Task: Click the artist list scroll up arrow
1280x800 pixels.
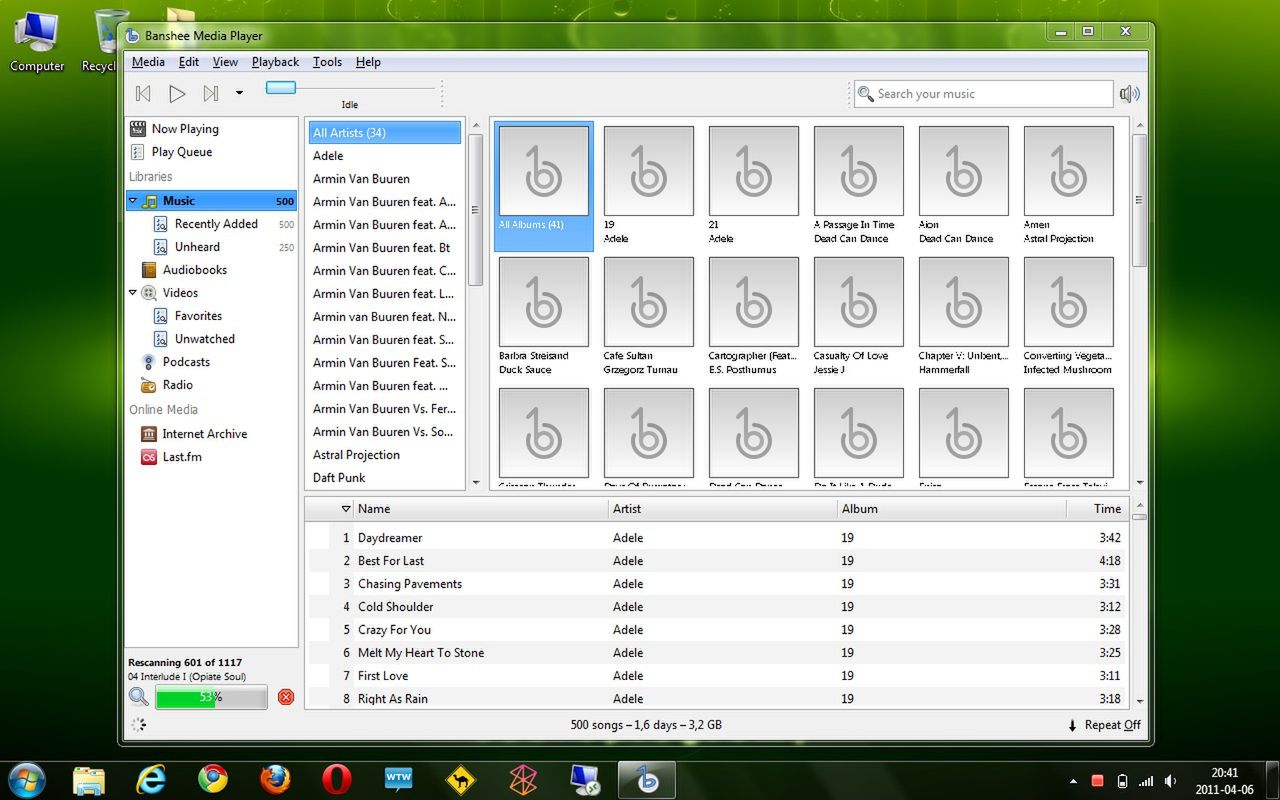Action: (x=475, y=126)
